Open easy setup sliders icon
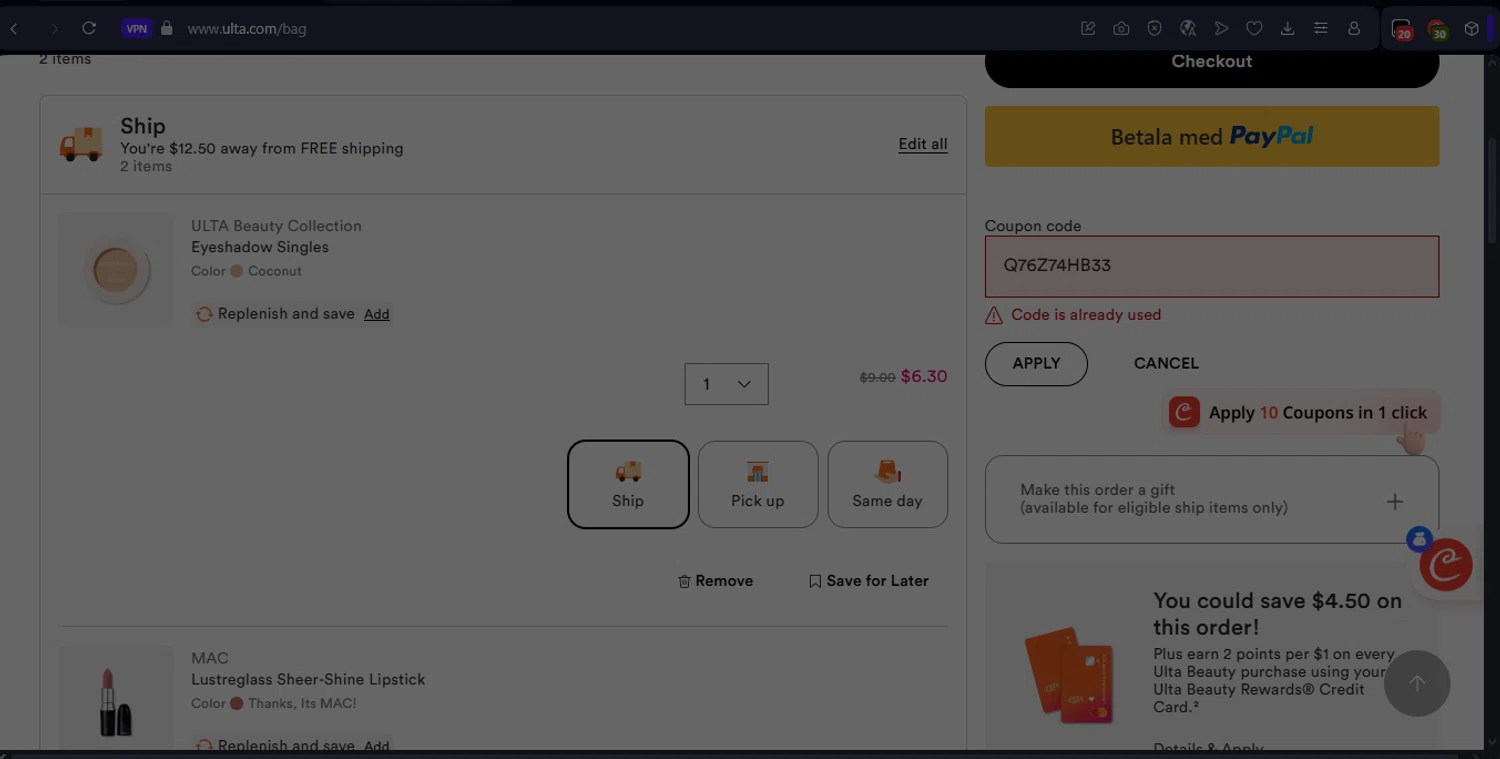 point(1321,29)
